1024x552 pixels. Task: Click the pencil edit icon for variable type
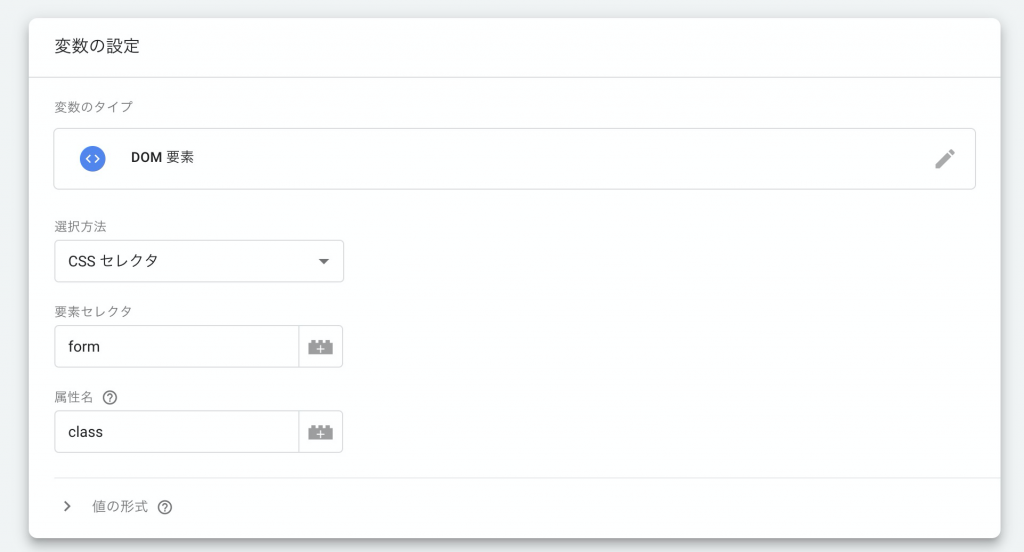tap(944, 159)
